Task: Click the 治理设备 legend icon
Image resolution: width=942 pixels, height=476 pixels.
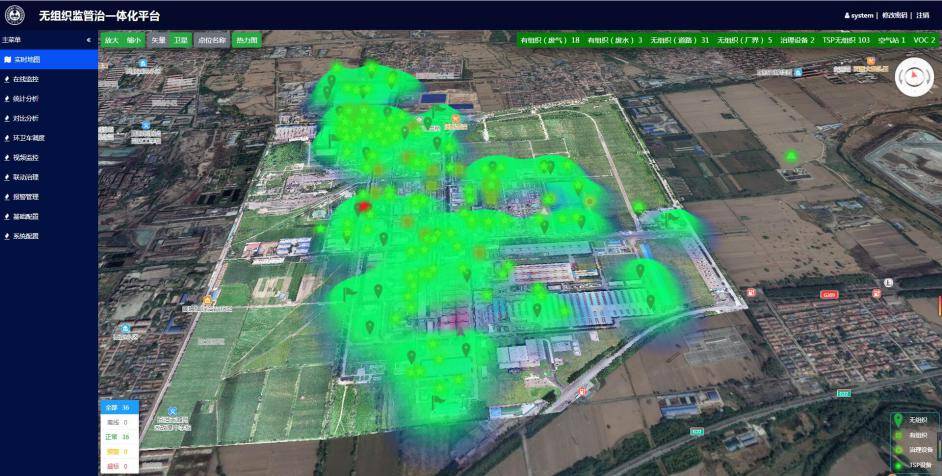Action: [897, 450]
